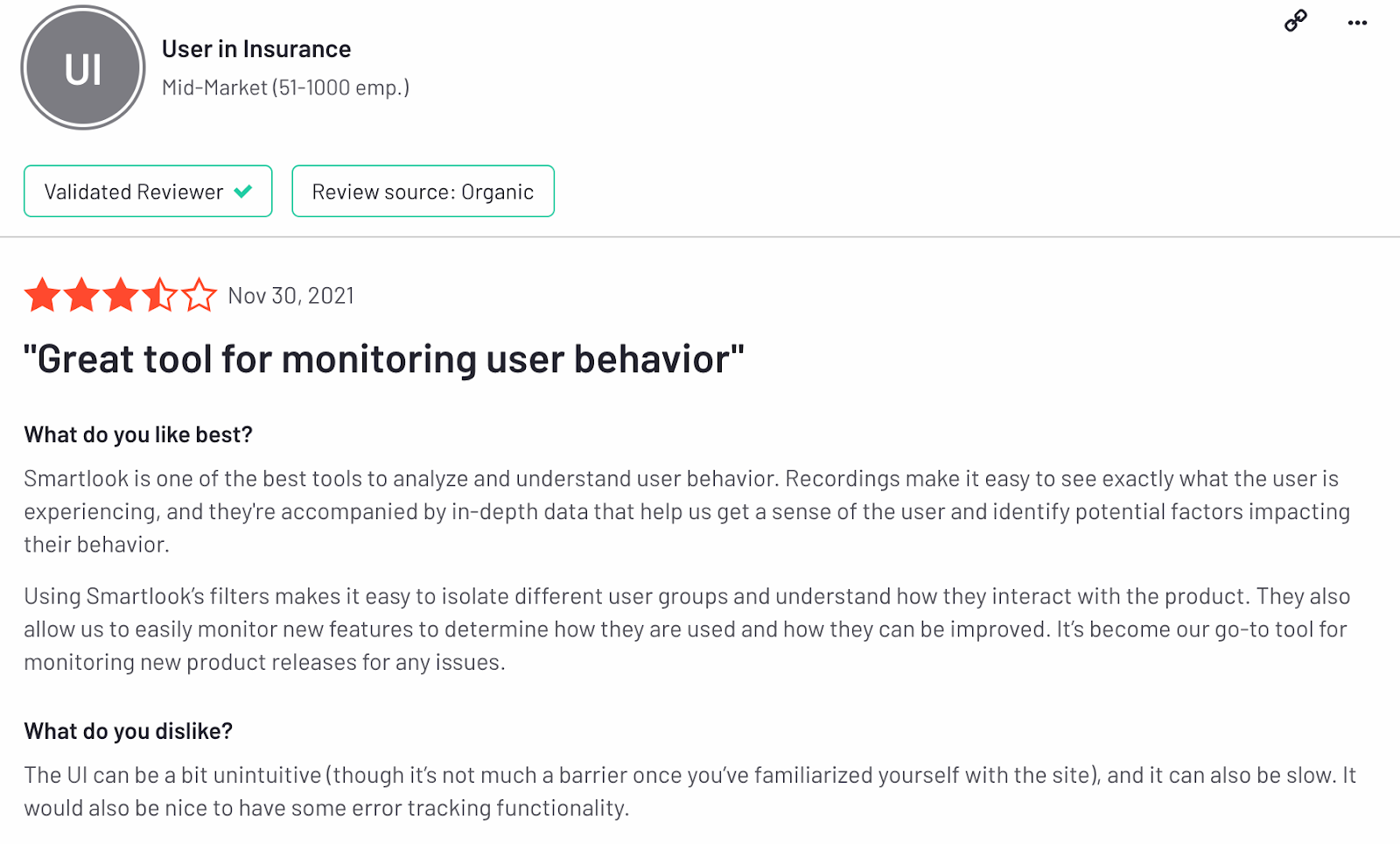The width and height of the screenshot is (1400, 844).
Task: Click the paragraph beginning "Smartlook is one of"
Action: [687, 511]
